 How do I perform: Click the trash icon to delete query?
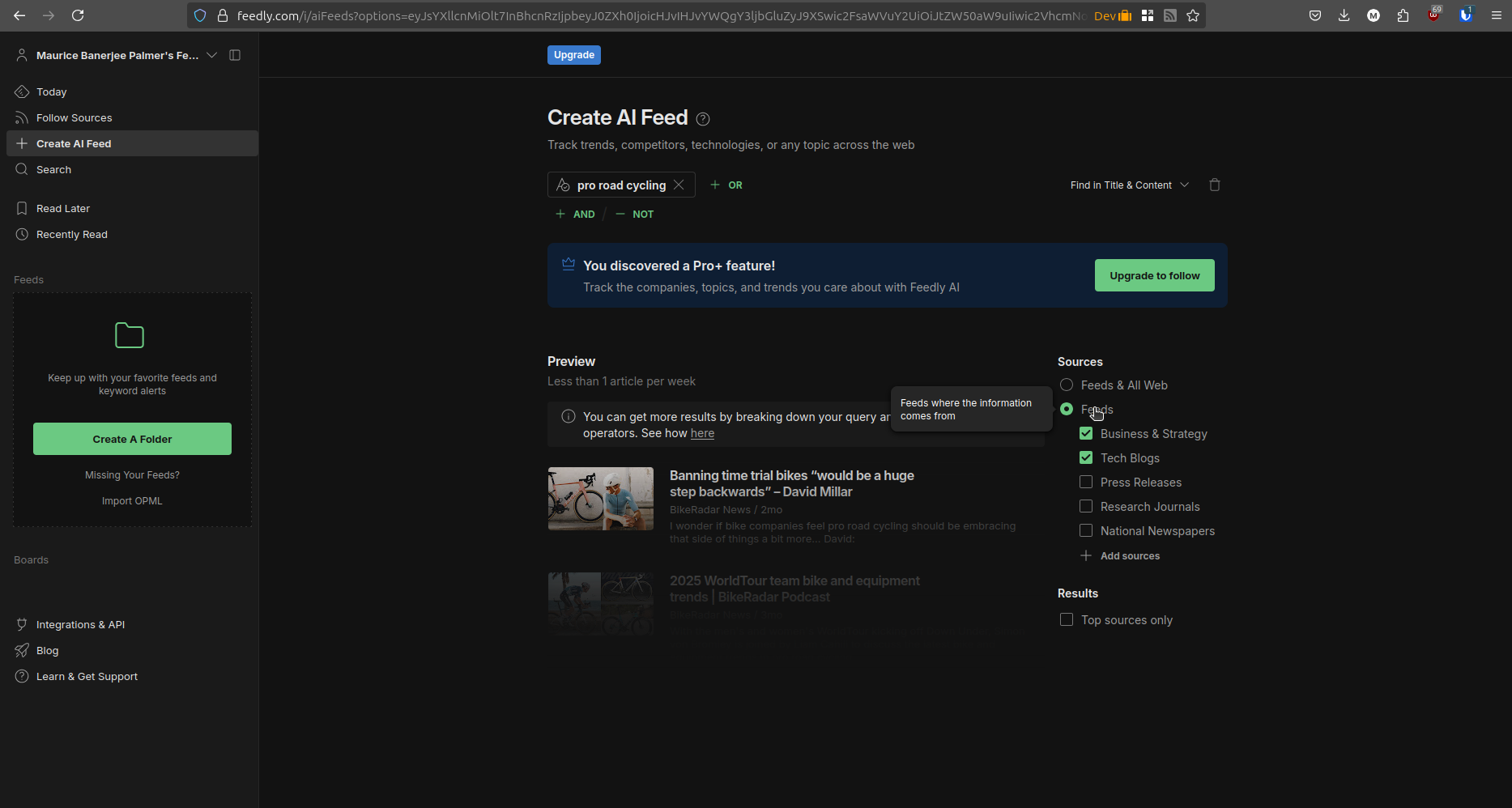tap(1214, 185)
